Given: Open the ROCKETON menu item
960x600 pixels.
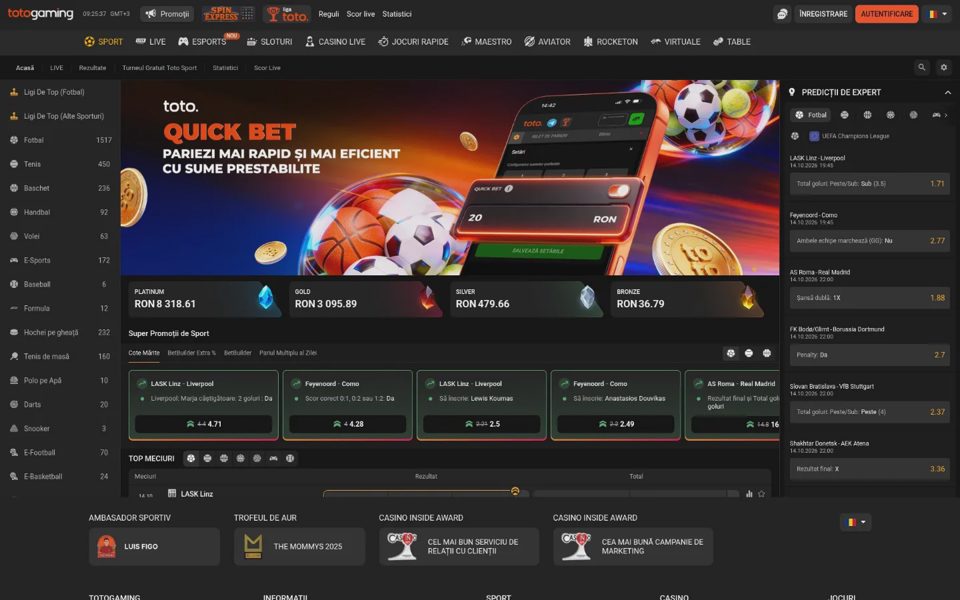Looking at the screenshot, I should click(x=610, y=42).
